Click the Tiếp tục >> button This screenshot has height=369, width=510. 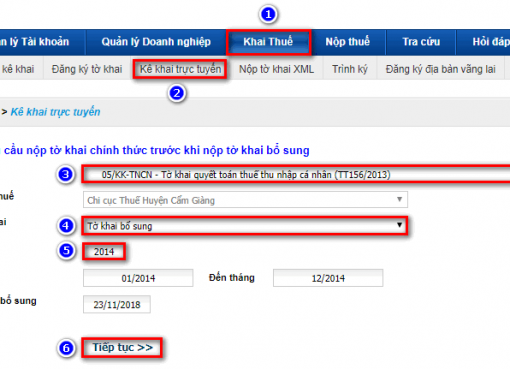pos(122,348)
